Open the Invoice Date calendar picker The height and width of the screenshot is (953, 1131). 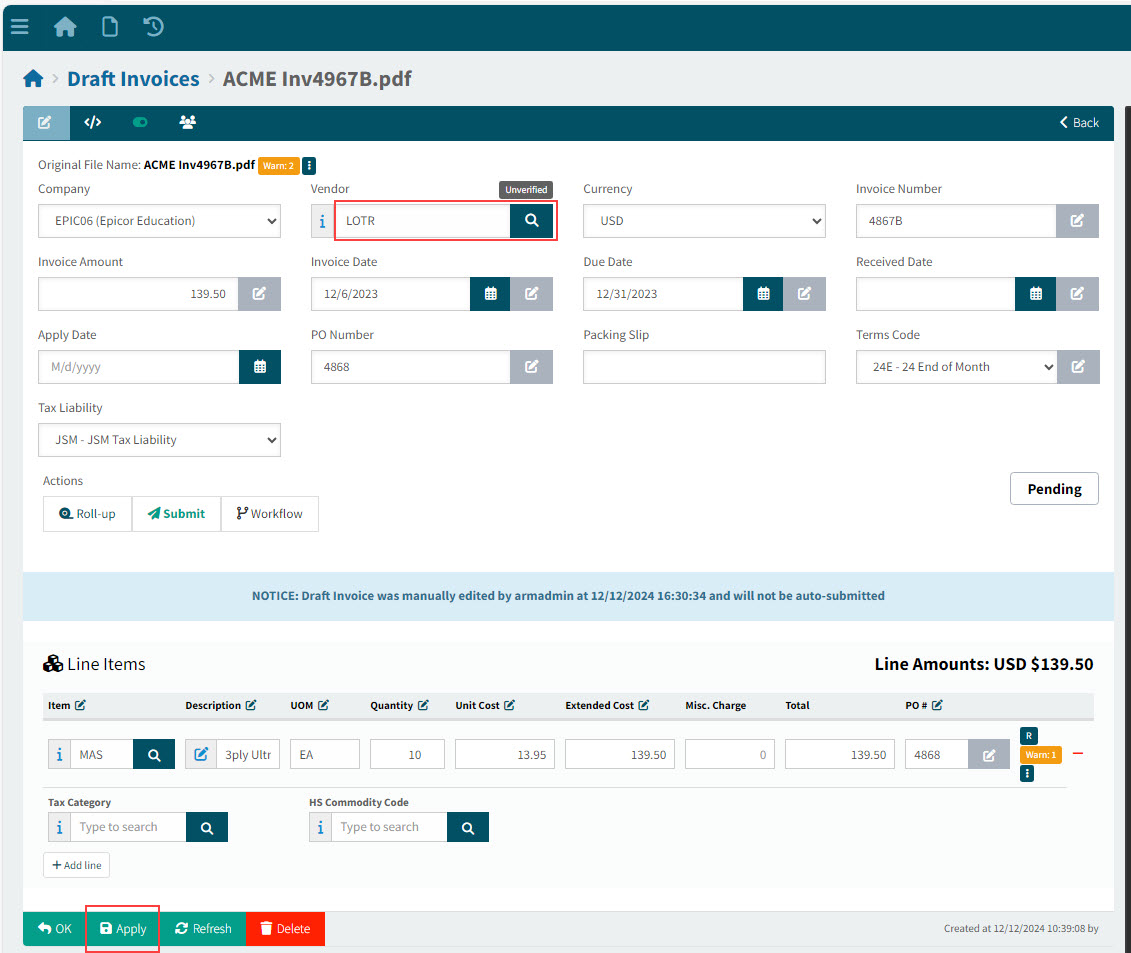pos(490,294)
